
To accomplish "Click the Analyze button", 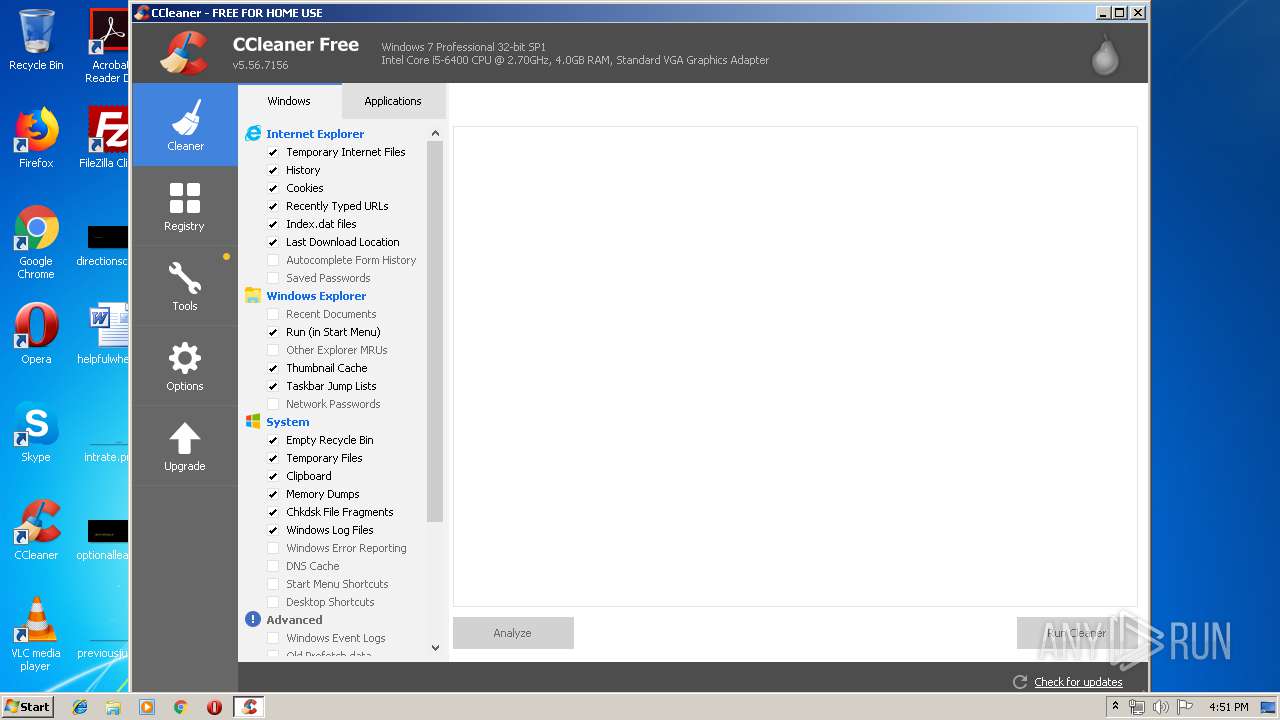I will click(x=513, y=633).
